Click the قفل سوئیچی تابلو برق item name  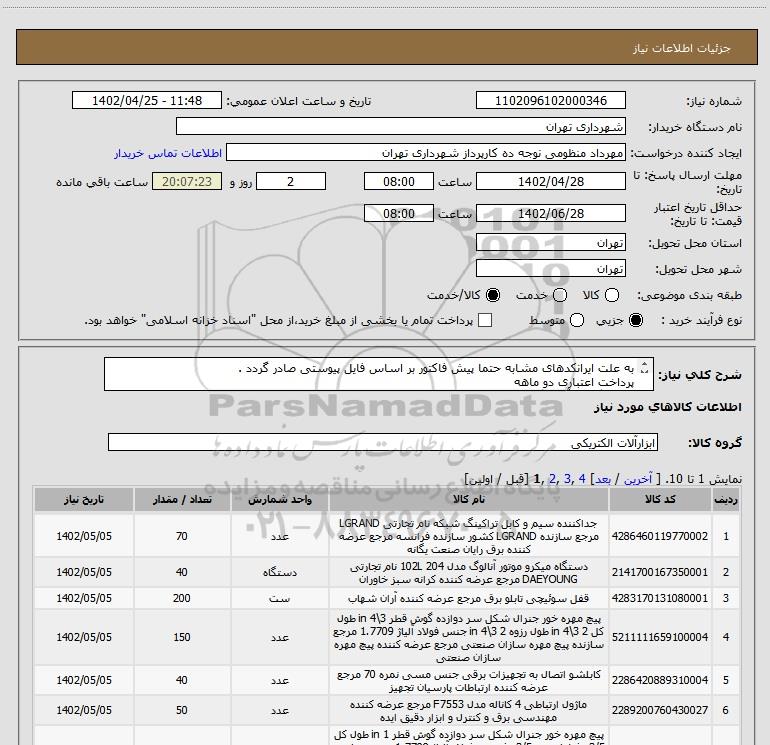click(x=468, y=598)
